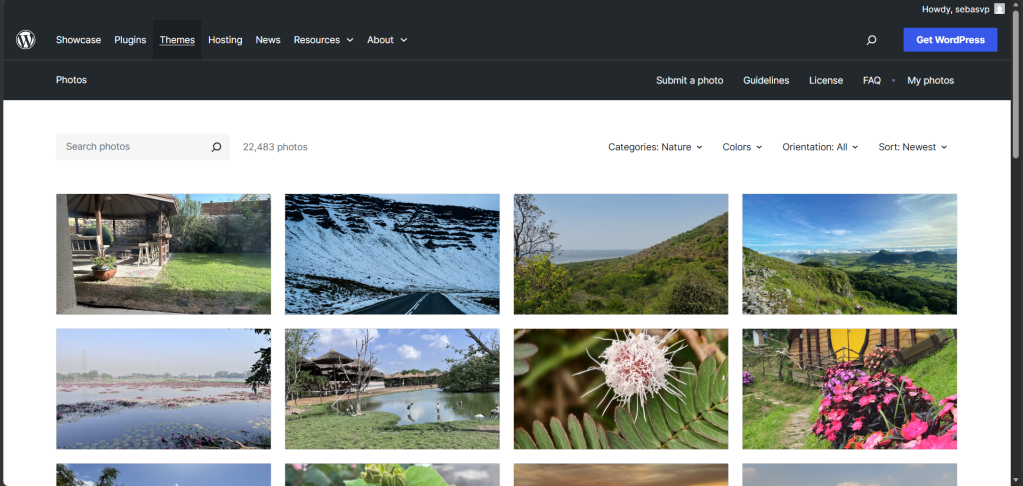Open the Sort: Newest dropdown
1023x486 pixels.
tap(912, 147)
